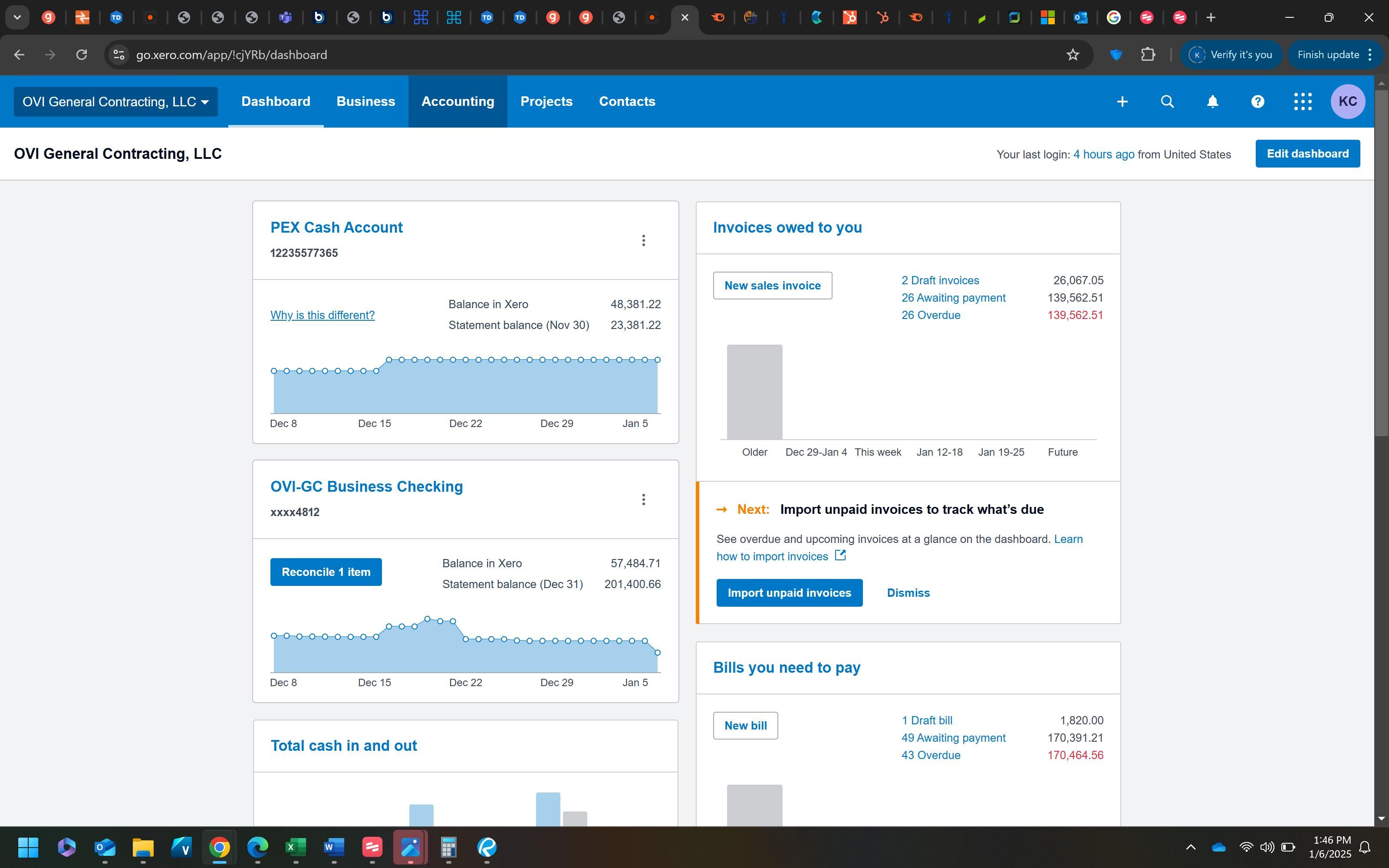Open OVI-GC Business Checking options kebab menu

tap(643, 500)
